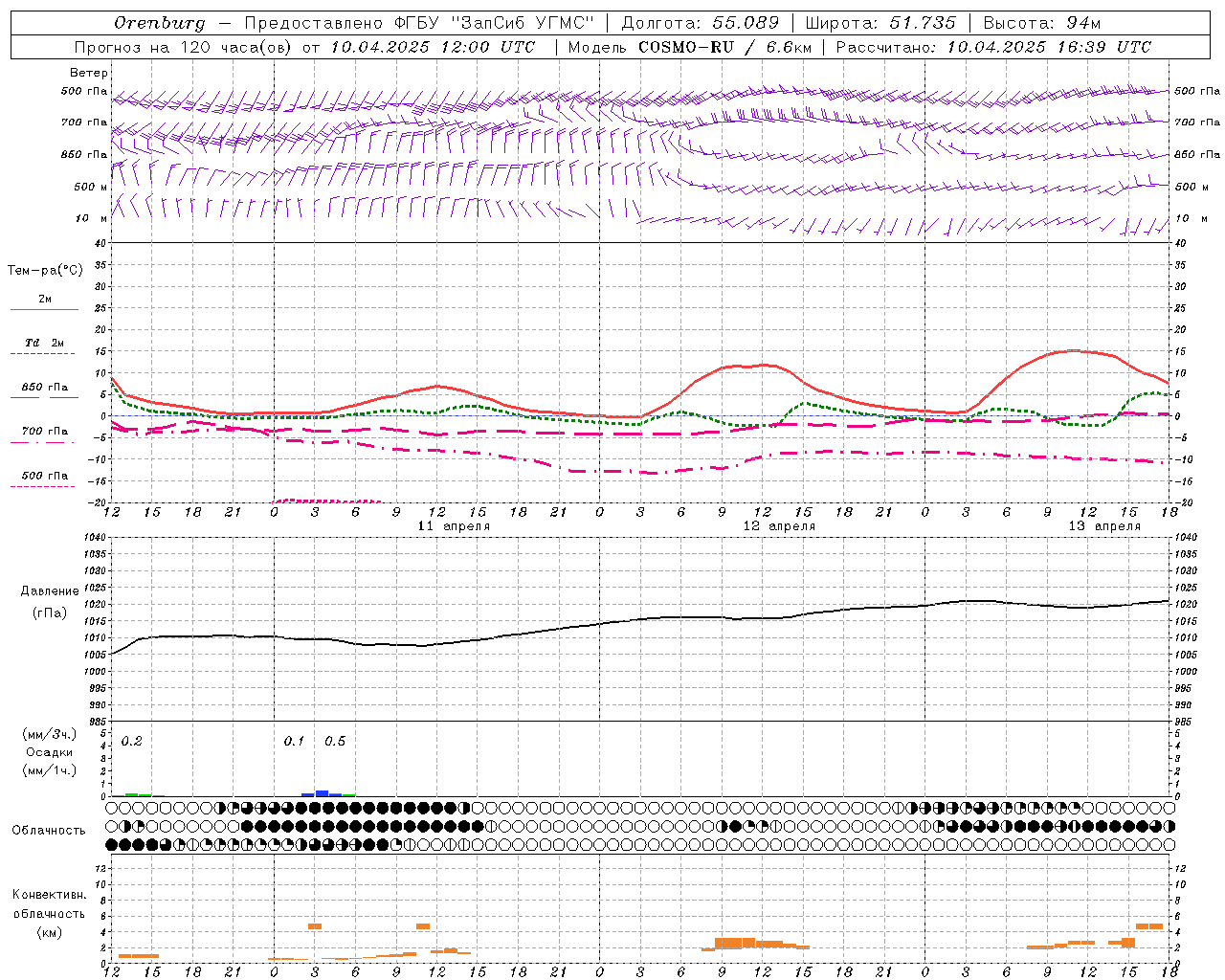Click the 'Конвективн.' convective label
Image resolution: width=1225 pixels, height=980 pixels.
coord(49,895)
